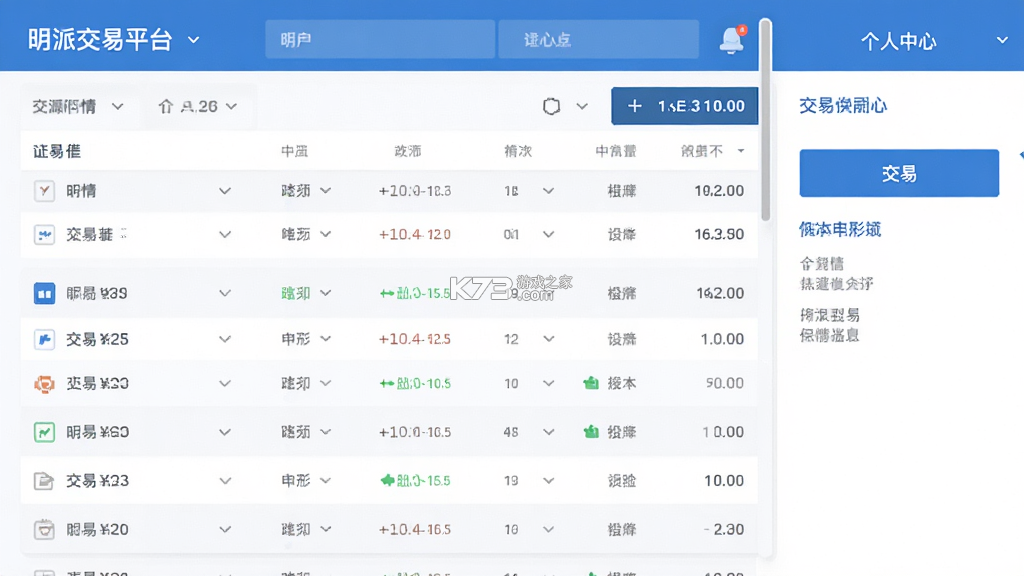Image resolution: width=1024 pixels, height=576 pixels.
Task: Open the blue section link below the 交易 button
Action: pyautogui.click(x=840, y=229)
